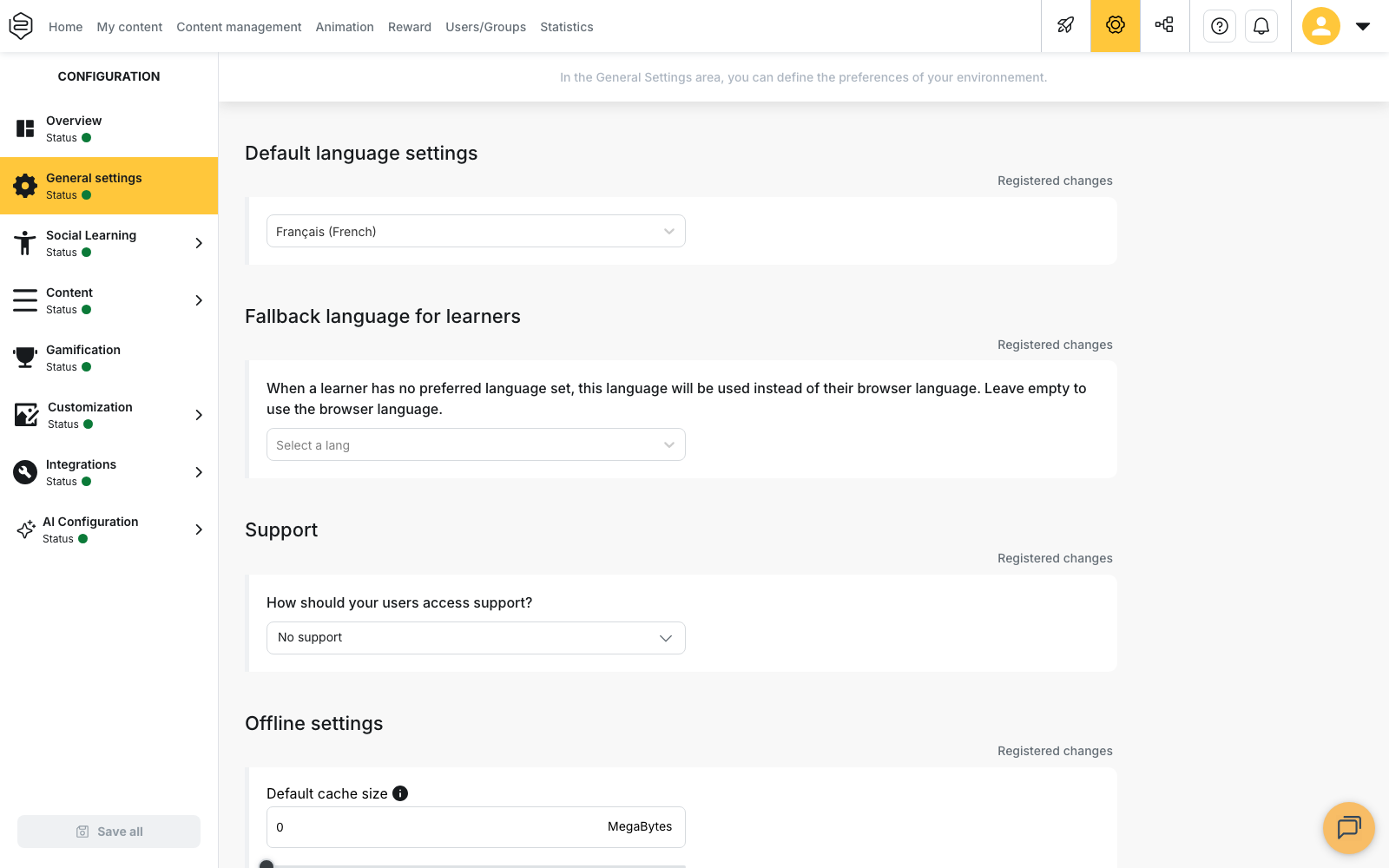
Task: Click the app logo in the top-left corner
Action: [x=21, y=26]
